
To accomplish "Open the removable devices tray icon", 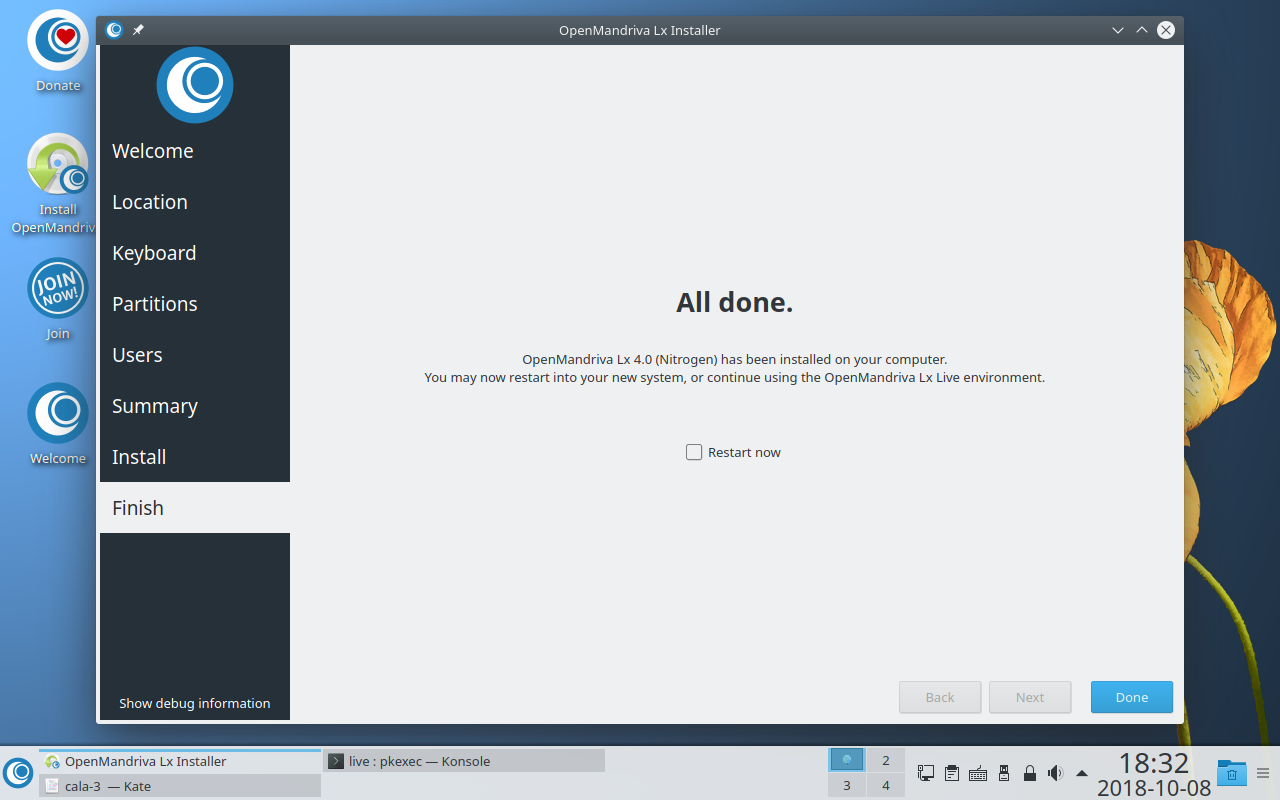I will (x=1004, y=773).
